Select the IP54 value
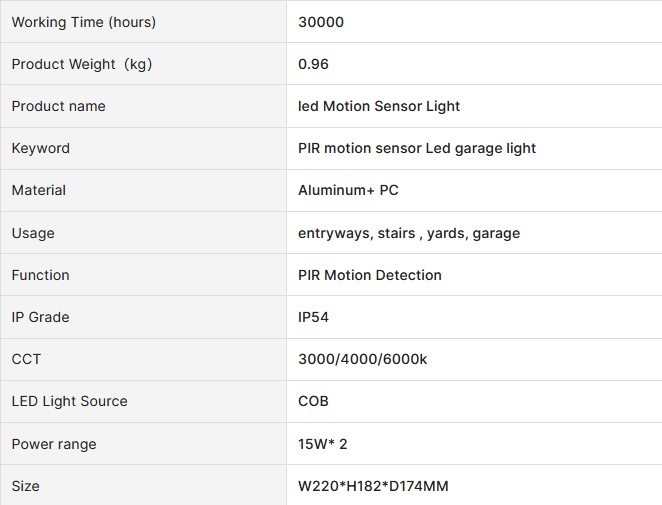The image size is (662, 505). pyautogui.click(x=314, y=317)
